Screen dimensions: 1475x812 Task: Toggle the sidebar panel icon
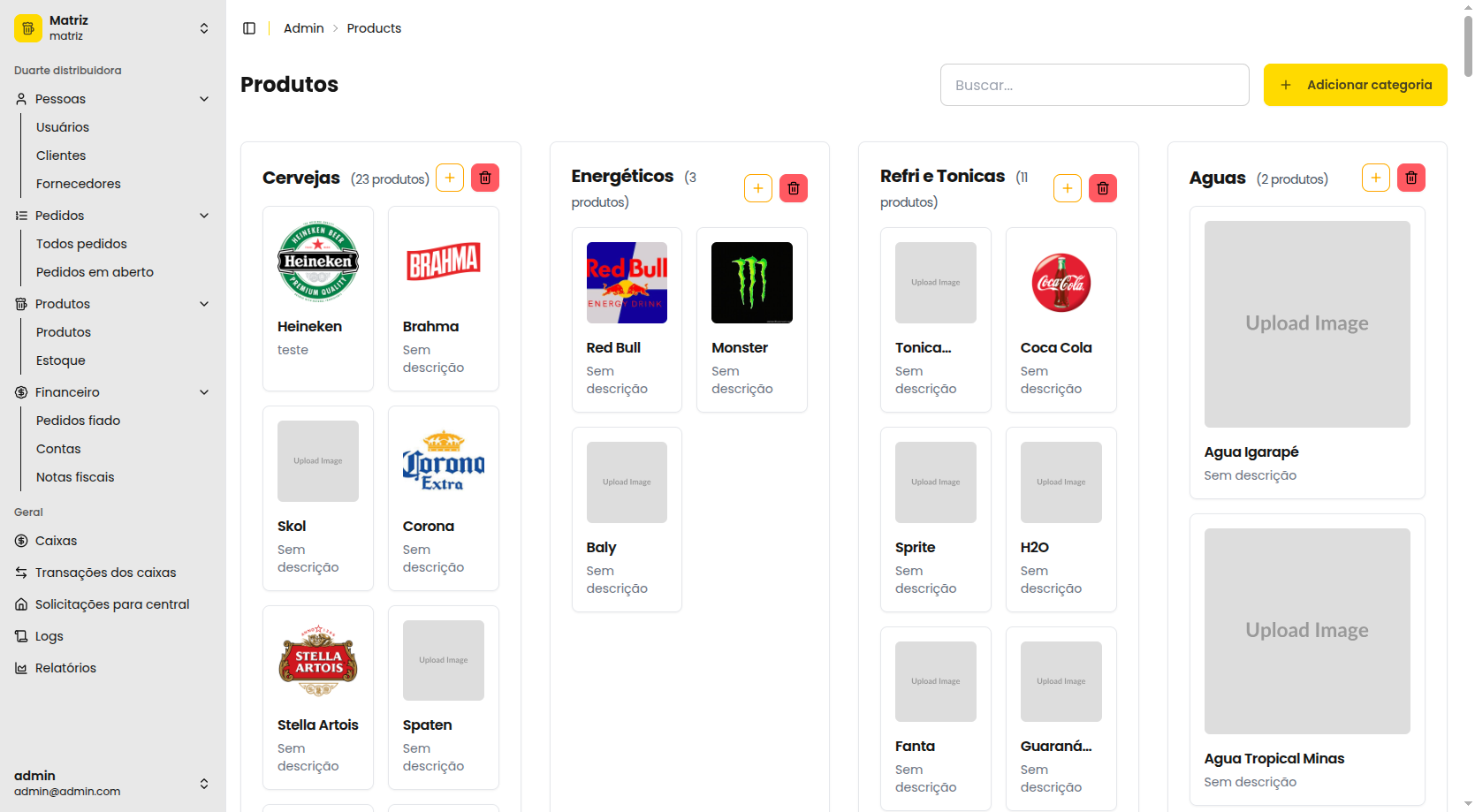click(x=249, y=28)
